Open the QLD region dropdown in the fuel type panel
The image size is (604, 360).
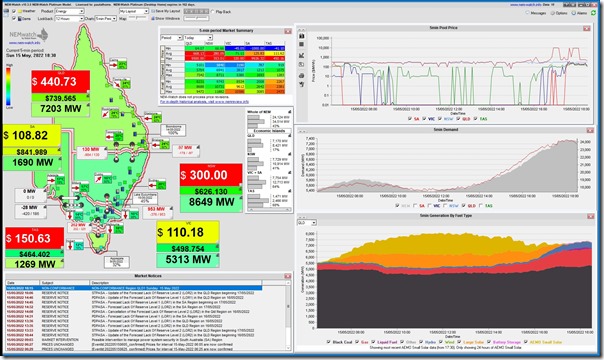[x=307, y=223]
